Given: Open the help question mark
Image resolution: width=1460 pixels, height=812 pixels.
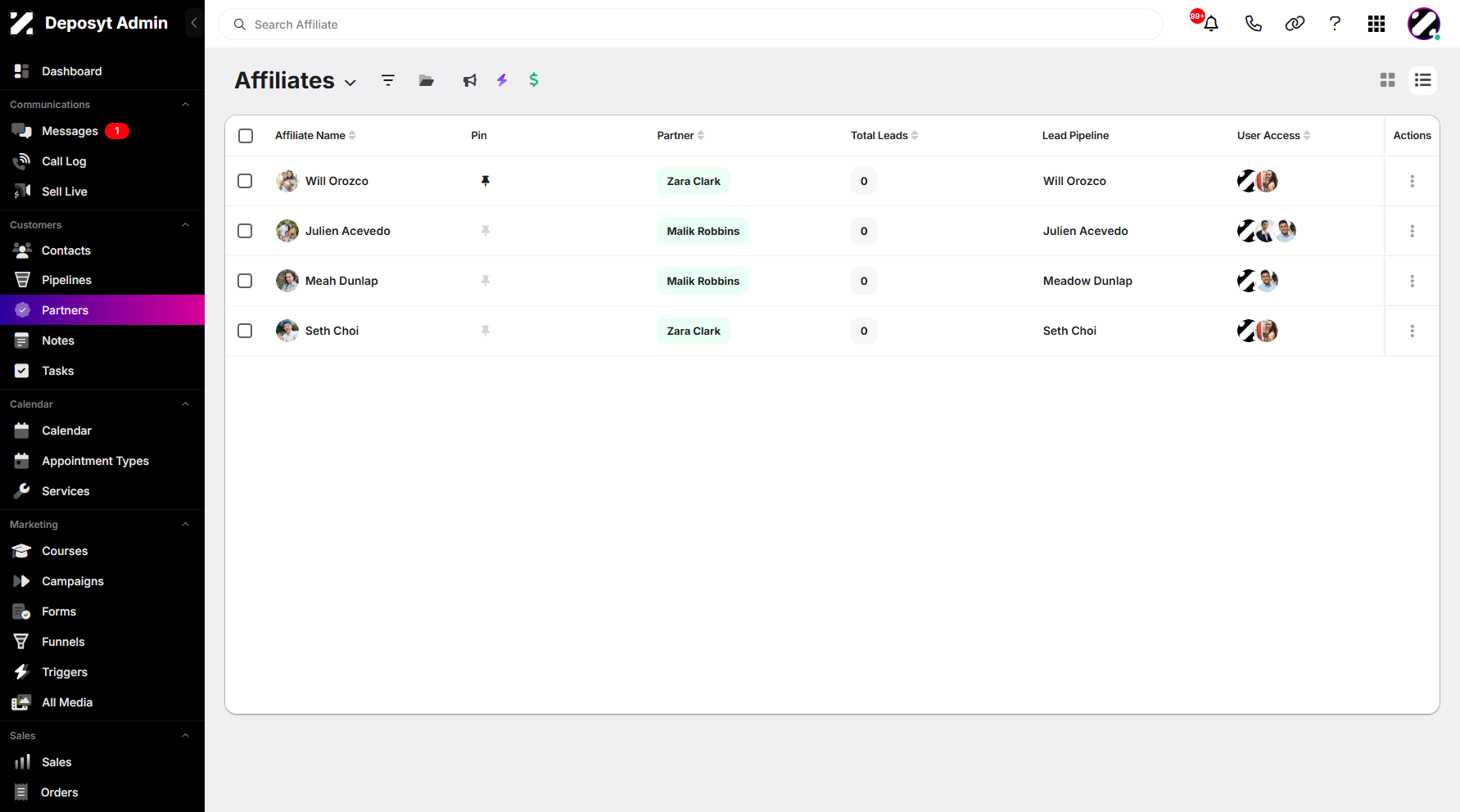Looking at the screenshot, I should (x=1335, y=24).
